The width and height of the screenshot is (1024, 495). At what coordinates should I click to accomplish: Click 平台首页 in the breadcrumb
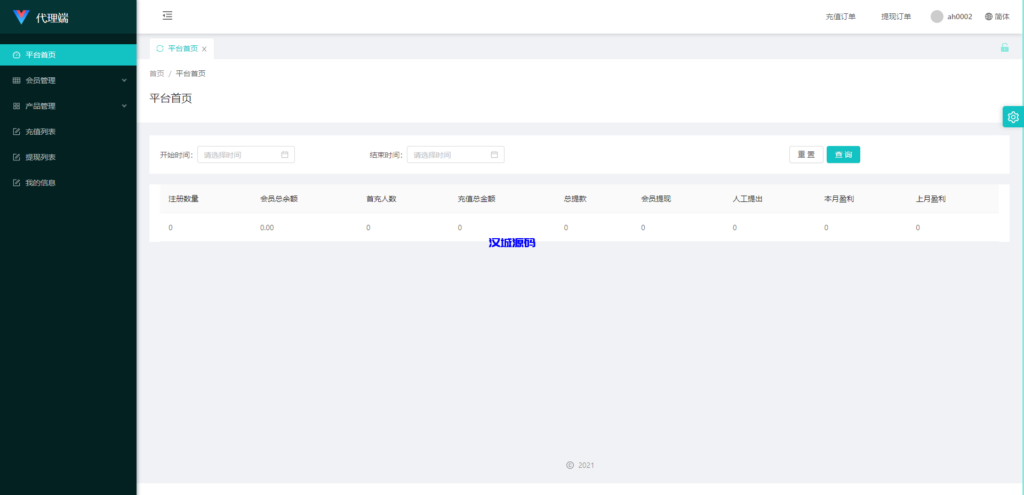[191, 74]
